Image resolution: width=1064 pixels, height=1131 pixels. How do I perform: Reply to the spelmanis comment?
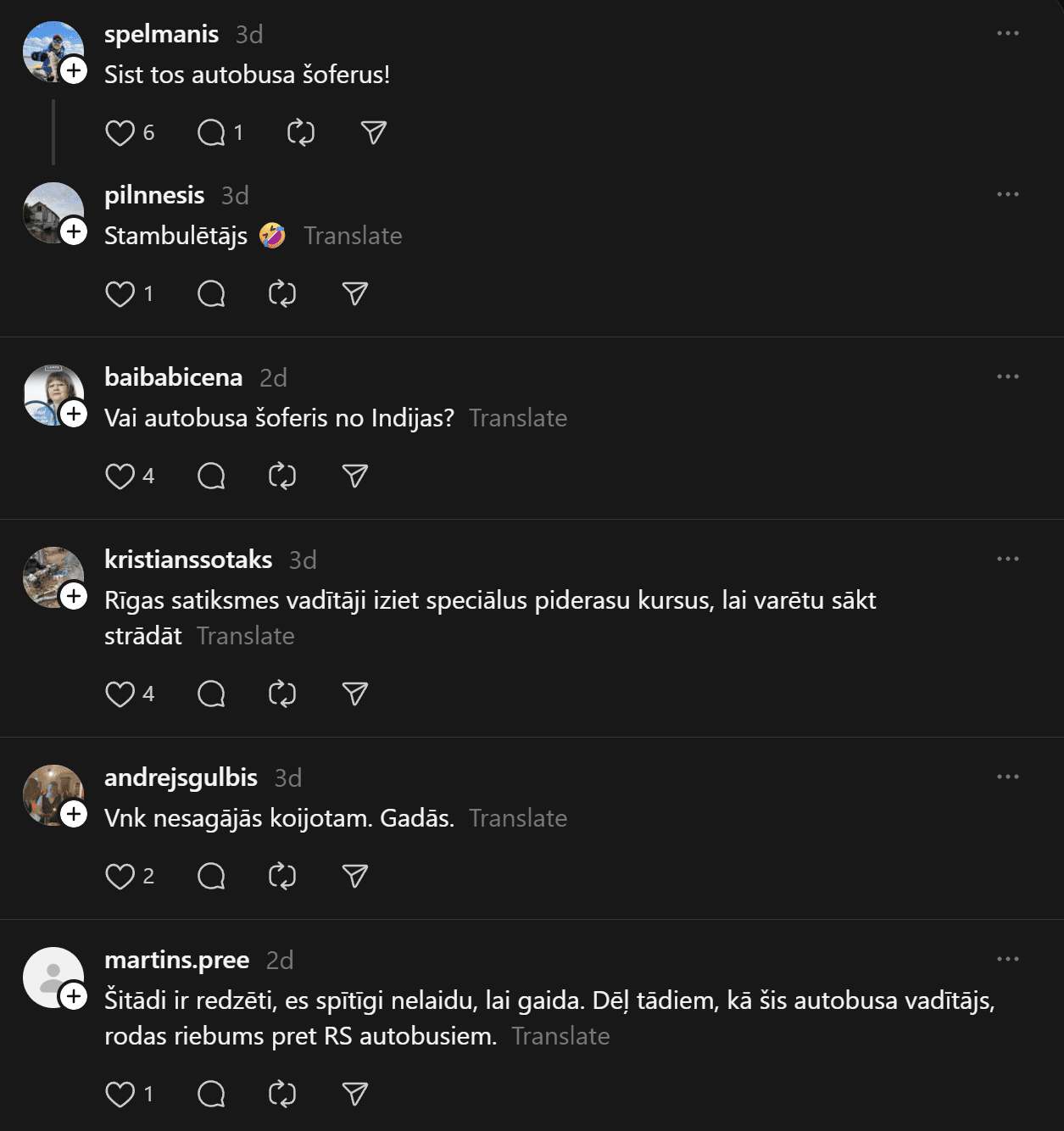pyautogui.click(x=211, y=133)
